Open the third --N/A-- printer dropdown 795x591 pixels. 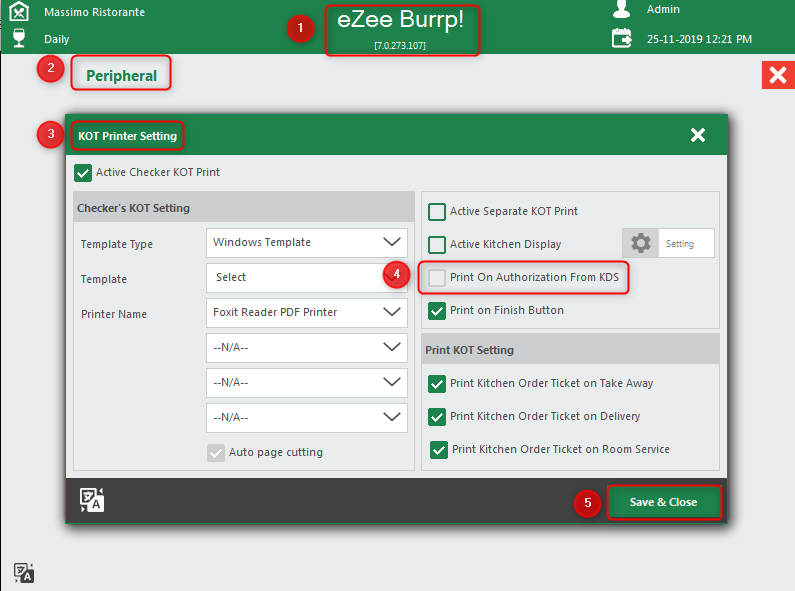(307, 418)
